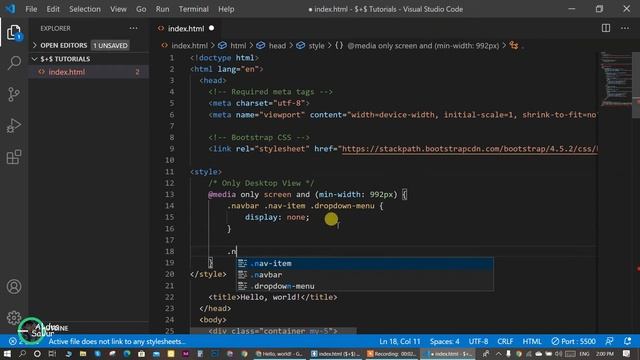The width and height of the screenshot is (640, 360).
Task: Open the Search view in activity bar
Action: [14, 63]
